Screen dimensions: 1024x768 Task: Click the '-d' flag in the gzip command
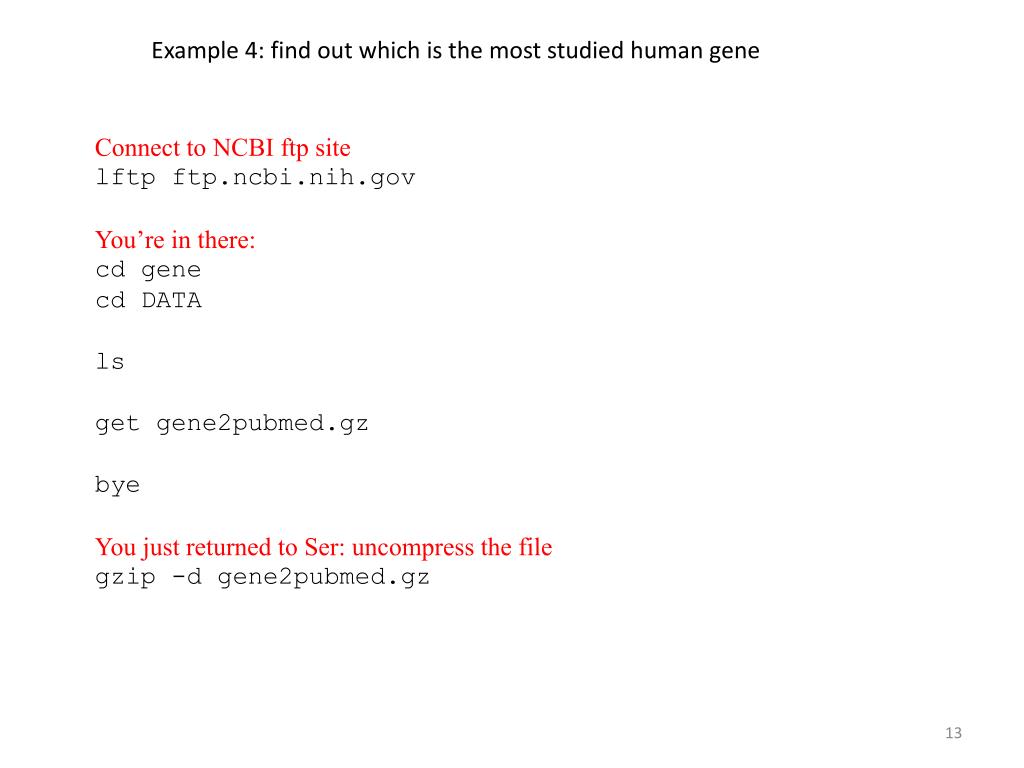187,577
